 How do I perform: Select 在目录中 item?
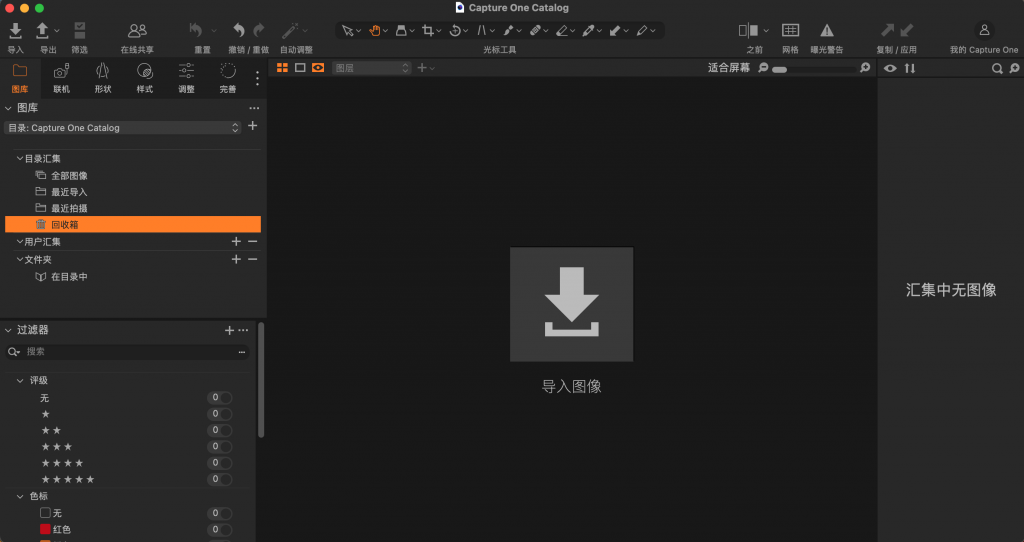[69, 277]
